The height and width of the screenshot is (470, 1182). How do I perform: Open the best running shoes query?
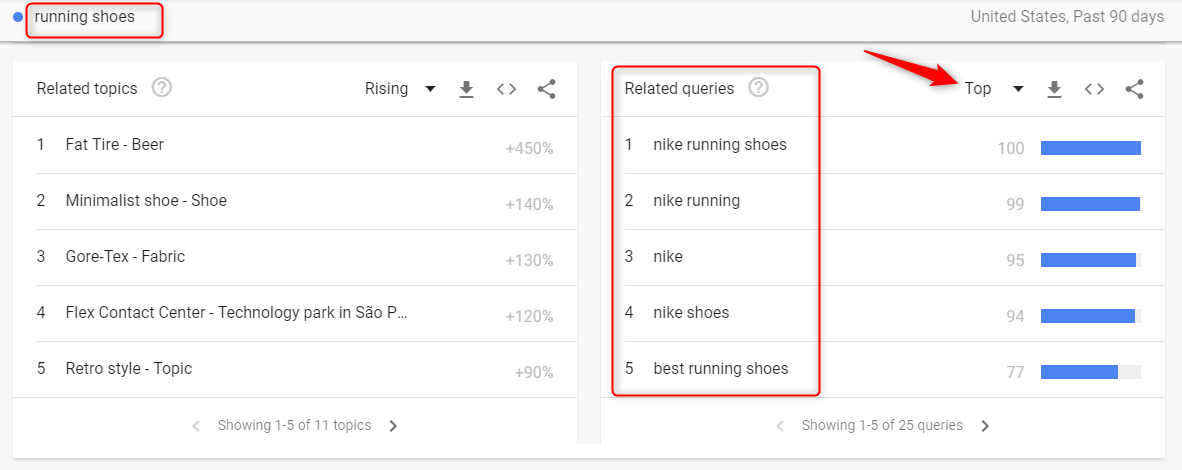(x=720, y=369)
